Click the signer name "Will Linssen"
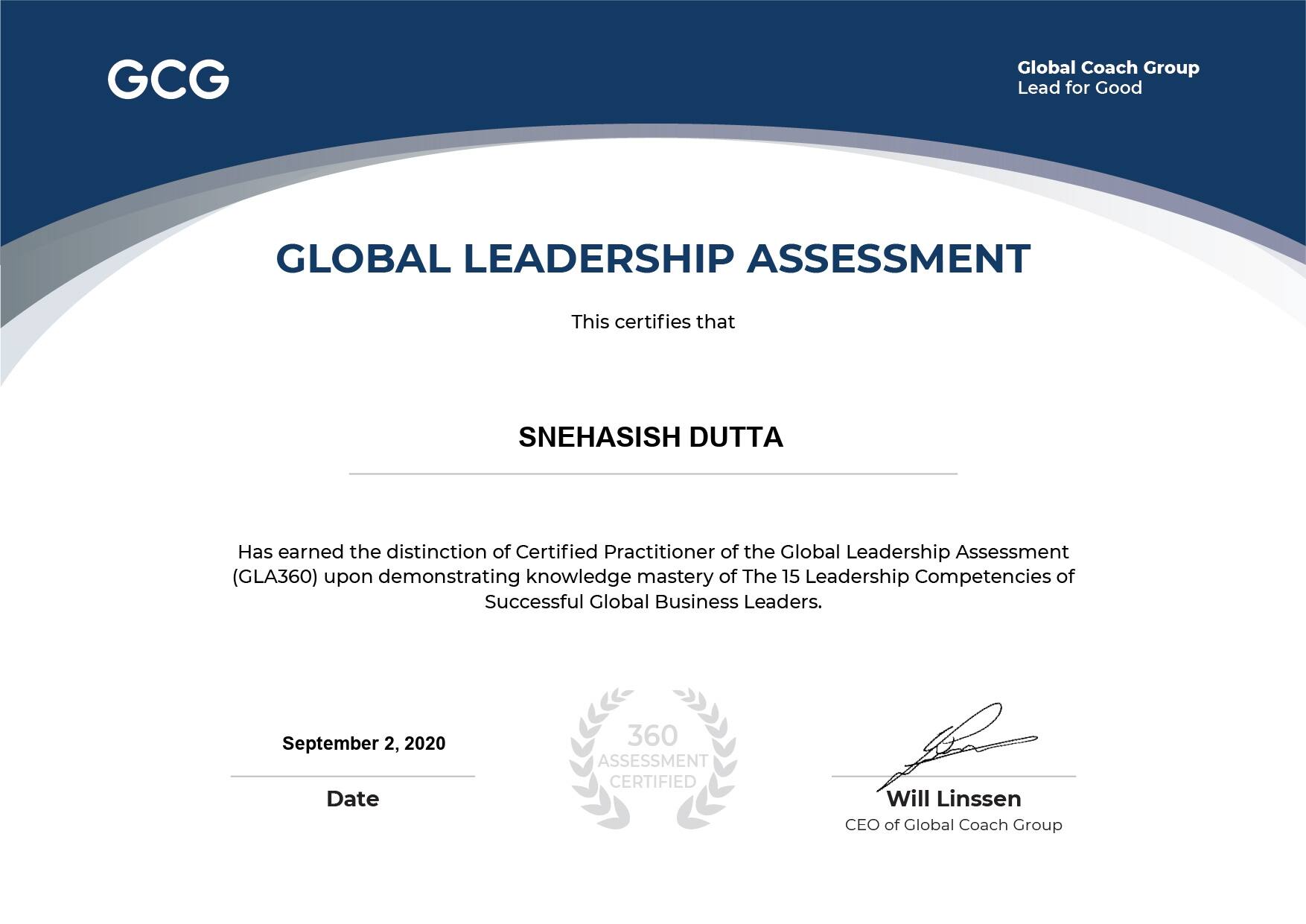 pyautogui.click(x=954, y=799)
